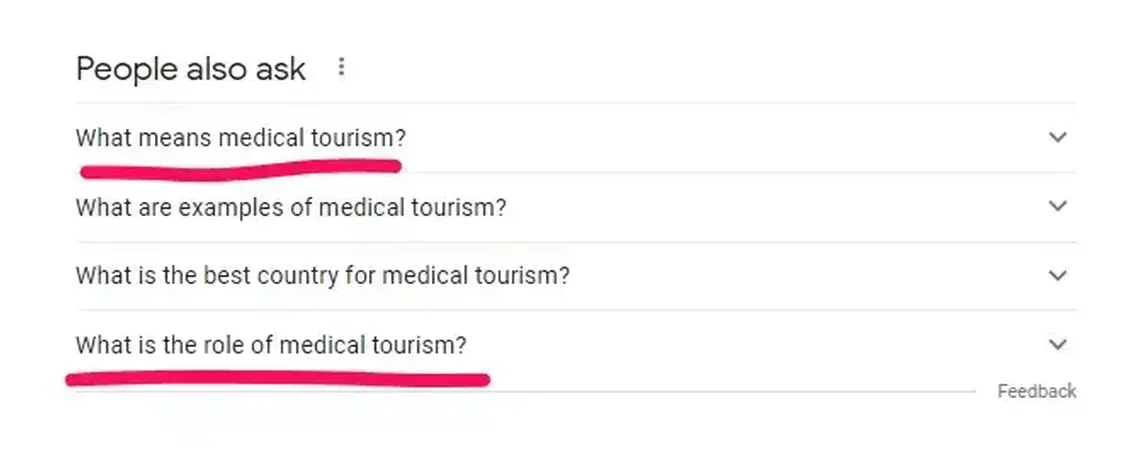
Task: Expand the role of medical tourism chevron
Action: (x=1057, y=345)
